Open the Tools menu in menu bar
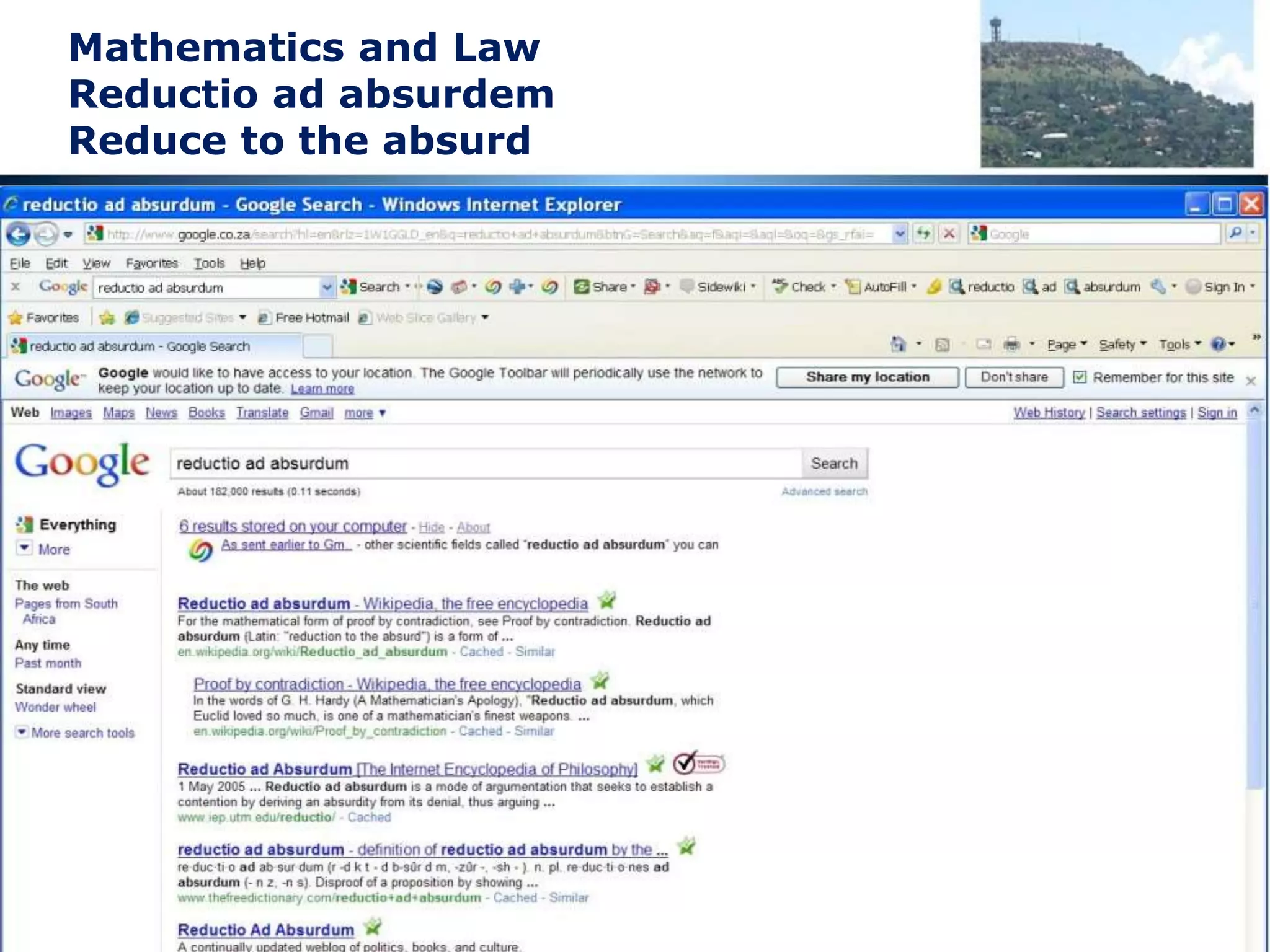Image resolution: width=1270 pixels, height=952 pixels. point(209,263)
